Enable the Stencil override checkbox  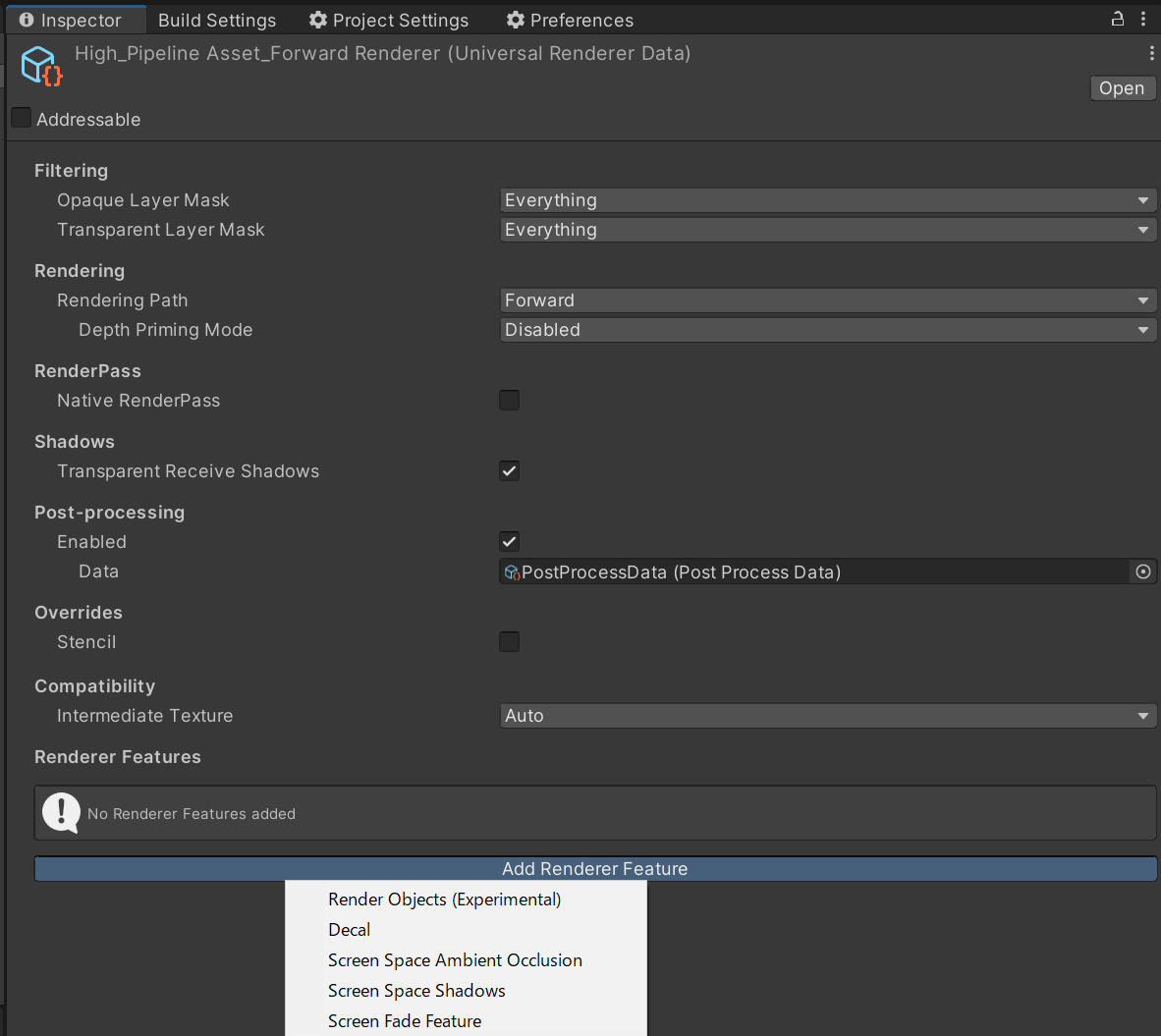click(510, 641)
